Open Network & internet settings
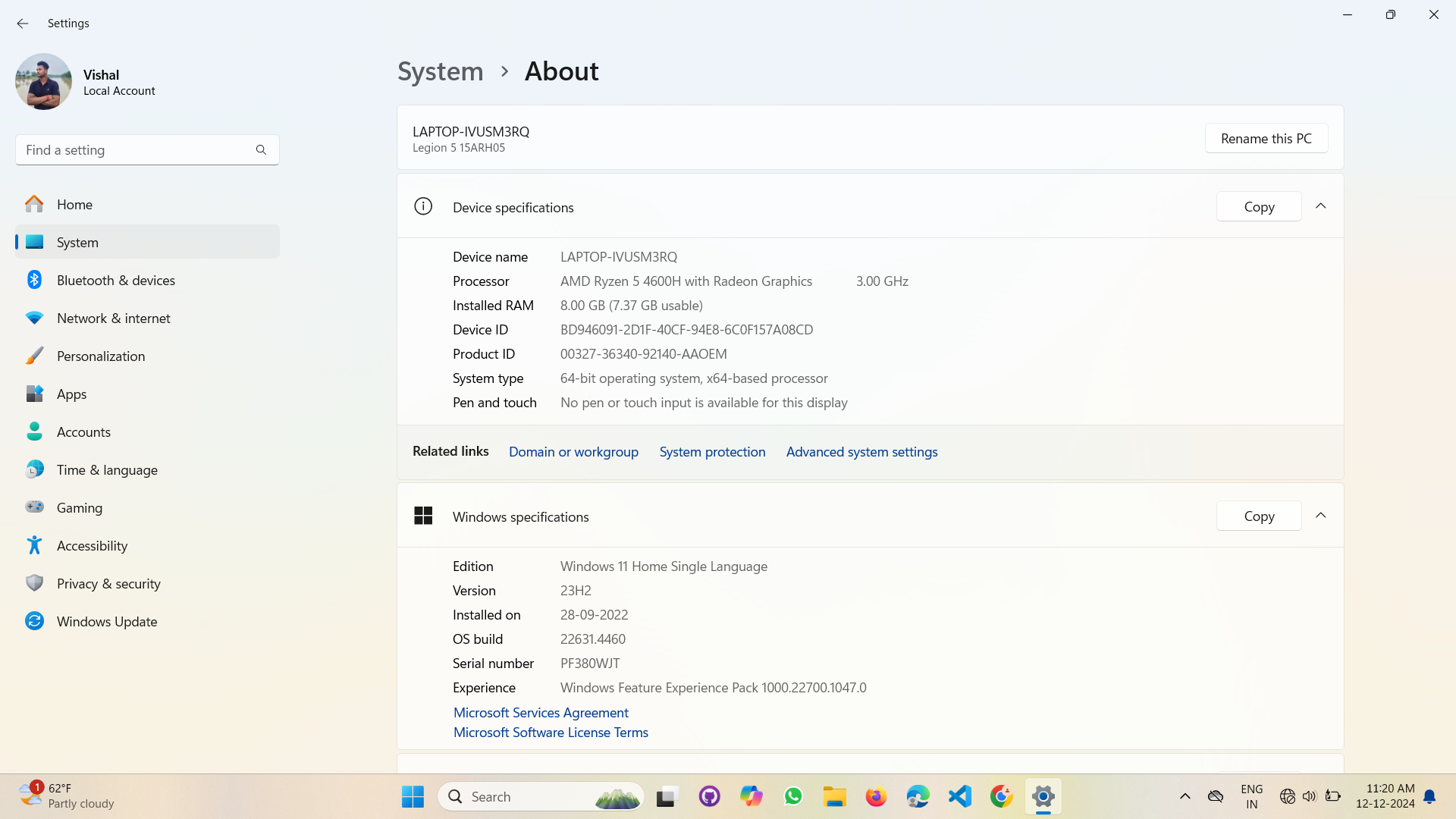This screenshot has width=1456, height=819. 147,318
